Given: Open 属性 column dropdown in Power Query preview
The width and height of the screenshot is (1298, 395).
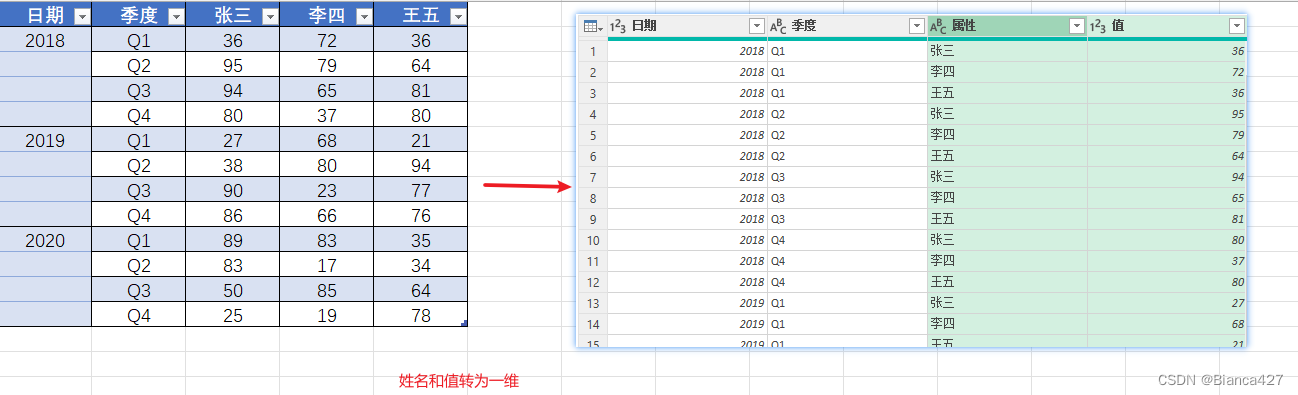Looking at the screenshot, I should point(1076,26).
